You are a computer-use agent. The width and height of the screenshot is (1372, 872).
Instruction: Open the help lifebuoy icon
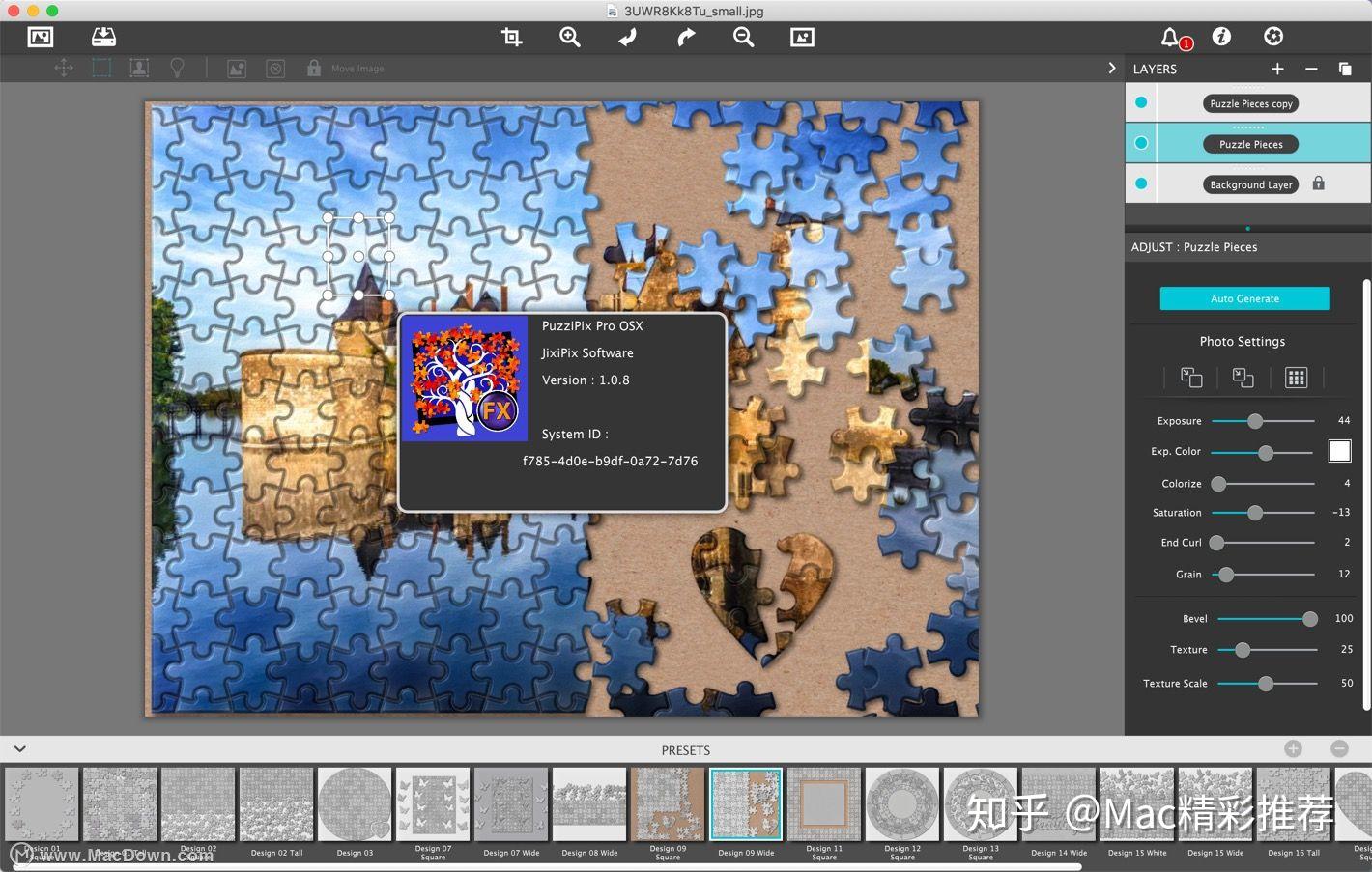click(x=1273, y=37)
